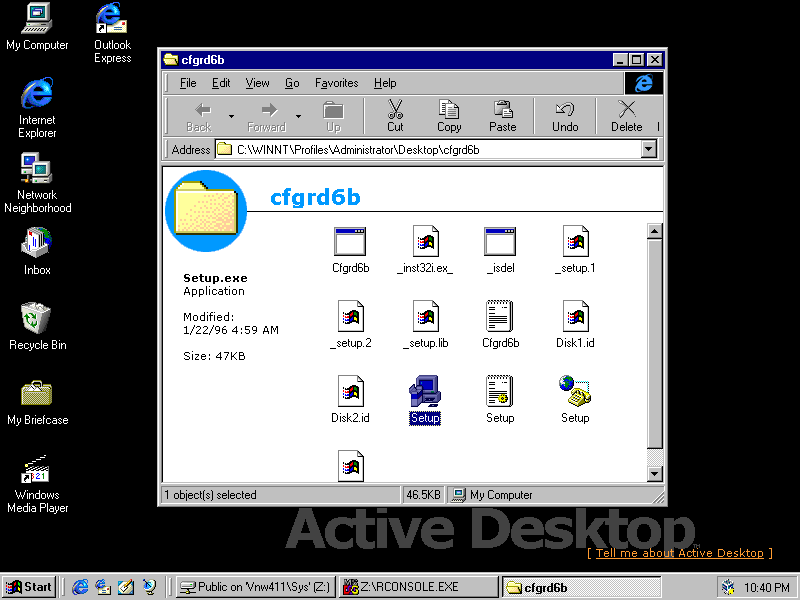The width and height of the screenshot is (800, 600).
Task: Switch to Public on 'Vnw411\Sys' (Z:) taskbar button
Action: click(256, 587)
